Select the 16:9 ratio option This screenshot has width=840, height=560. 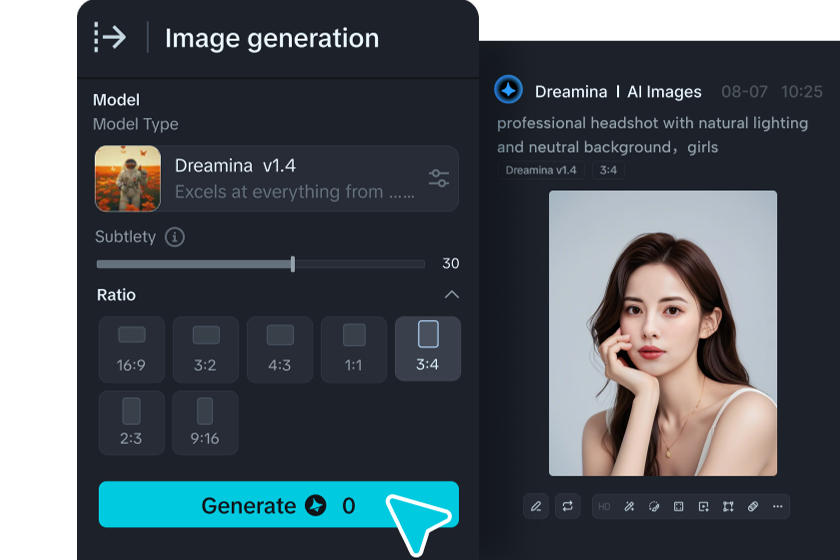[132, 349]
